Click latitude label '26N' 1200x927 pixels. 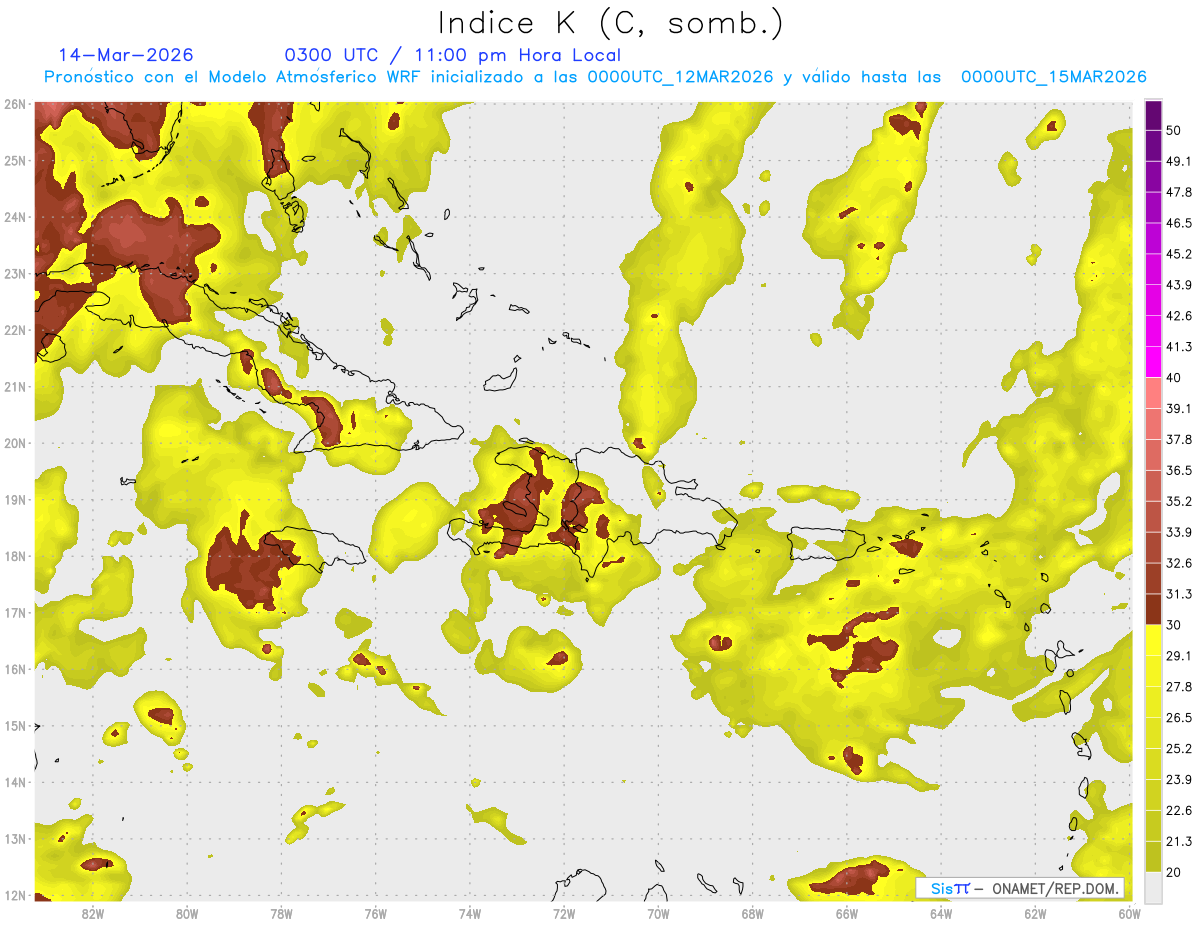click(x=14, y=104)
